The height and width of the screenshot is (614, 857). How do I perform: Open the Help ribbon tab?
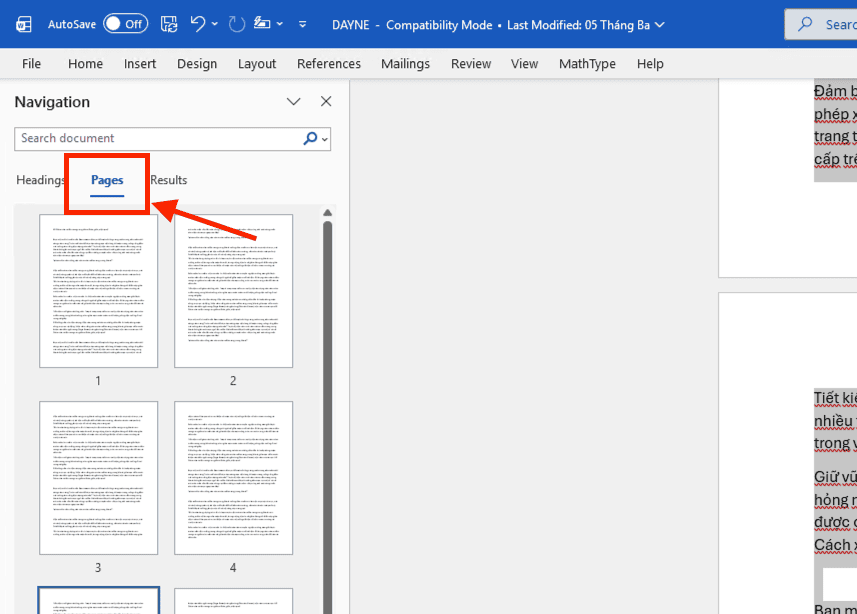click(650, 64)
